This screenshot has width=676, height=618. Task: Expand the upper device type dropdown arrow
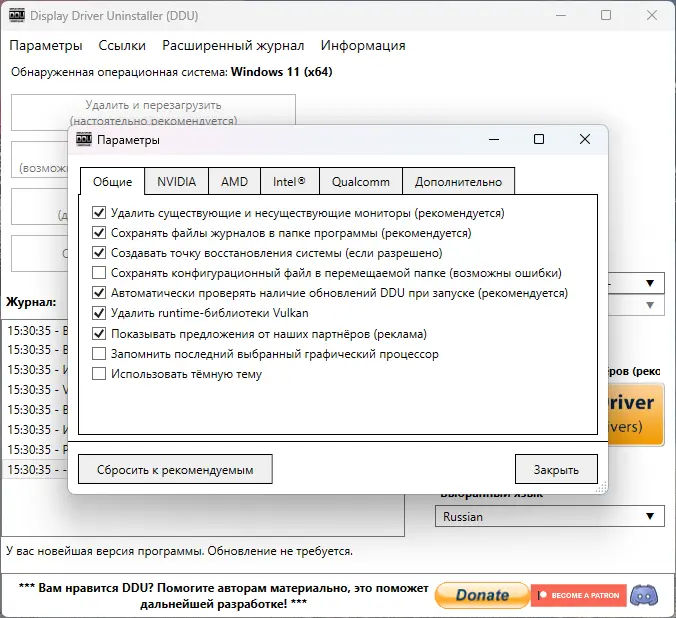pos(650,283)
